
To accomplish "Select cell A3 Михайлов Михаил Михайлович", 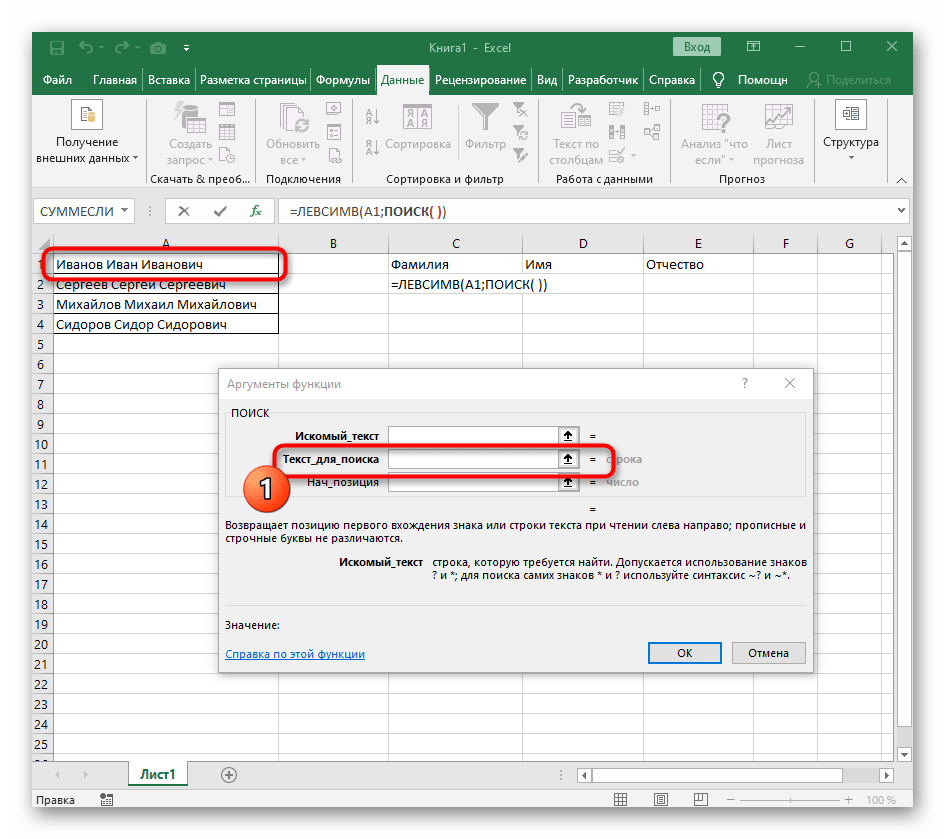I will click(x=166, y=304).
